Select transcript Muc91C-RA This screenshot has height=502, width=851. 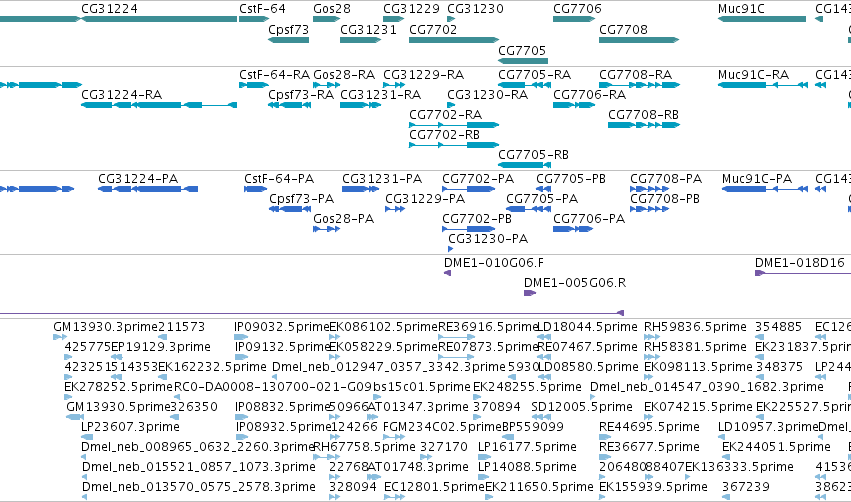[x=763, y=85]
